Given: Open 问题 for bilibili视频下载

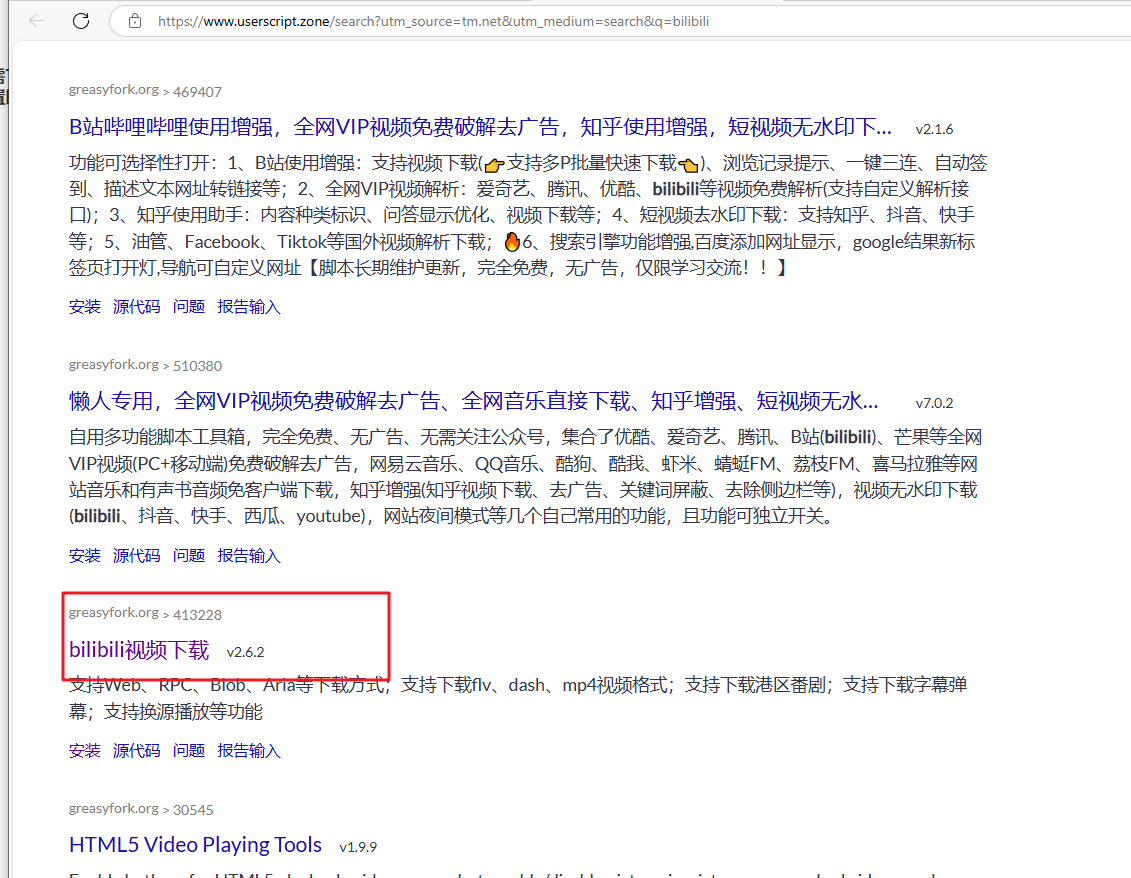Looking at the screenshot, I should pyautogui.click(x=189, y=751).
